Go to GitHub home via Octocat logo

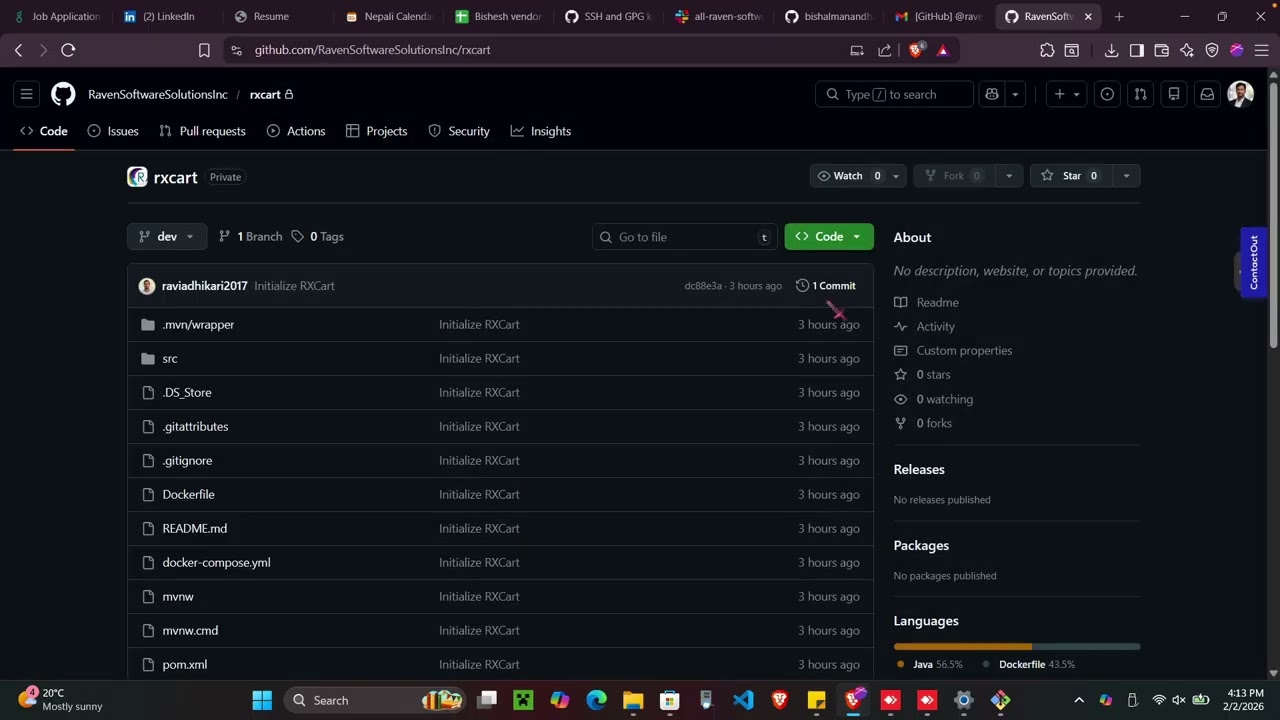pos(63,94)
